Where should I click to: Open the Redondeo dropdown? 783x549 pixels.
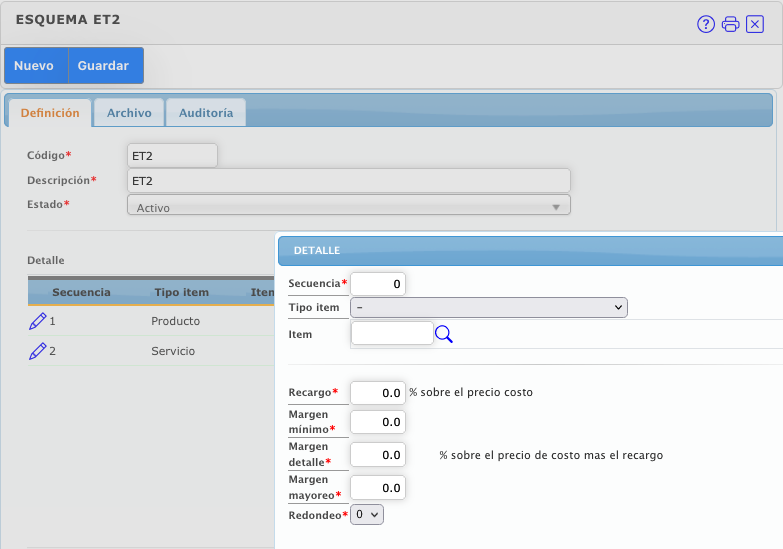coord(367,514)
